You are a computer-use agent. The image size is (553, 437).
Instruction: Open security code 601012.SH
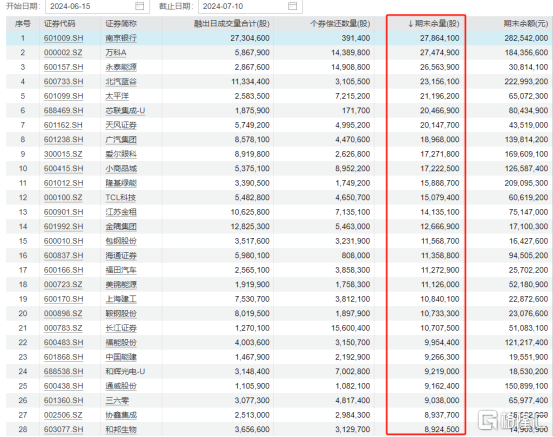click(x=63, y=183)
